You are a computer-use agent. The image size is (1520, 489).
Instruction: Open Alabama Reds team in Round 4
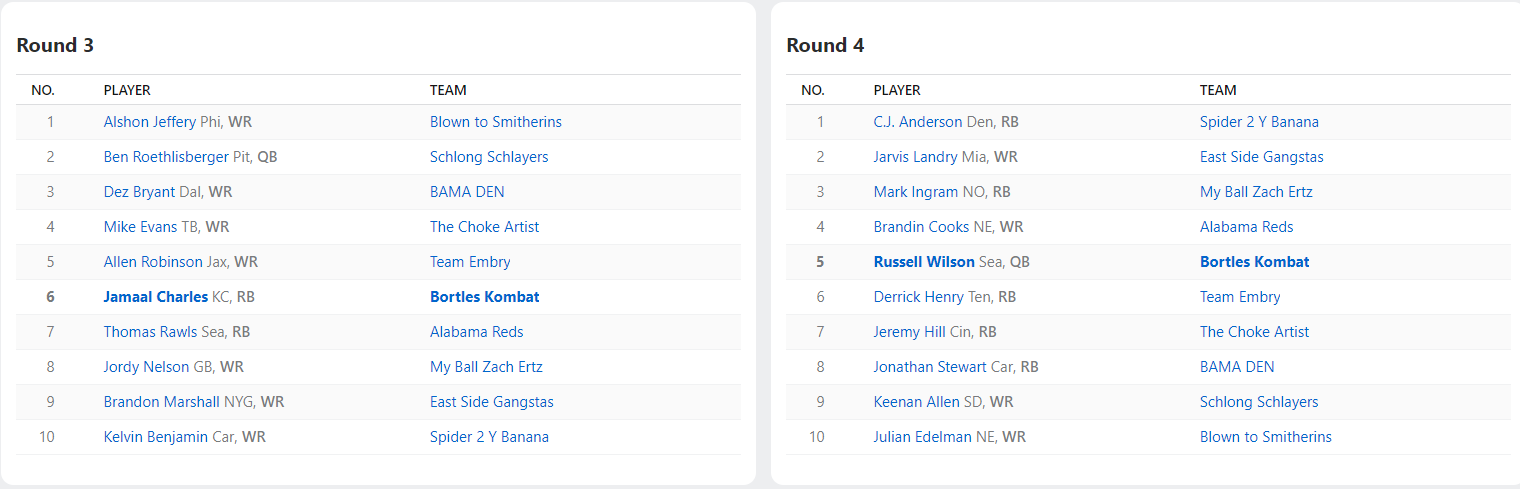pos(1246,227)
